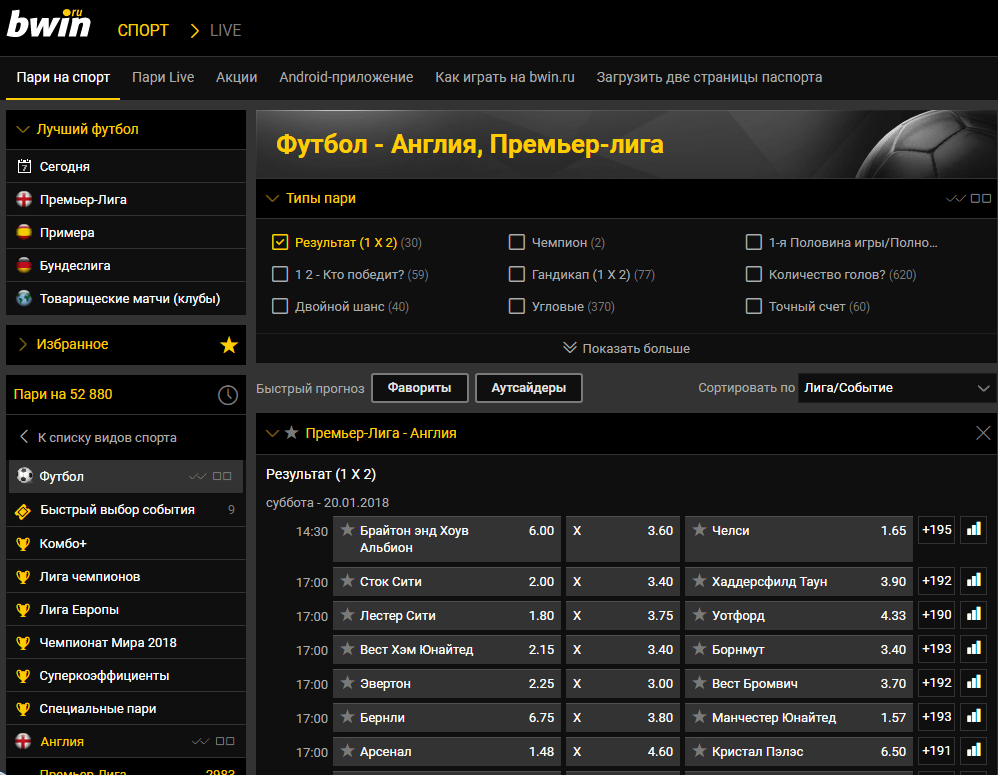Close the Премьер-Лига - Англия section

(x=983, y=433)
